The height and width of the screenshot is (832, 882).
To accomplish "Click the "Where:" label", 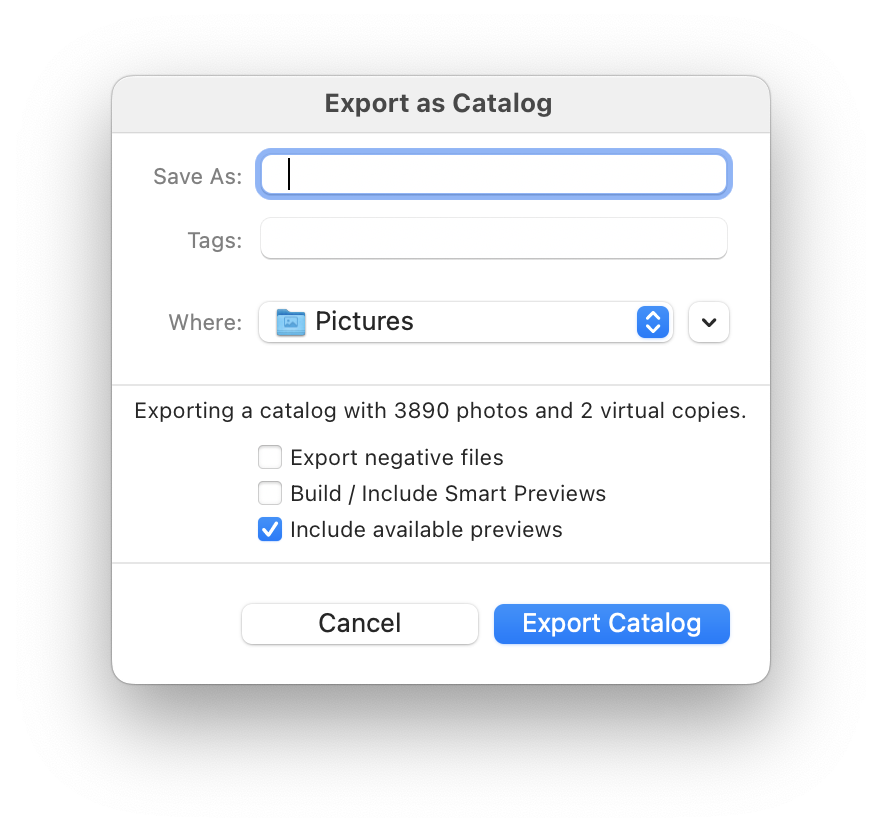I will pos(205,323).
